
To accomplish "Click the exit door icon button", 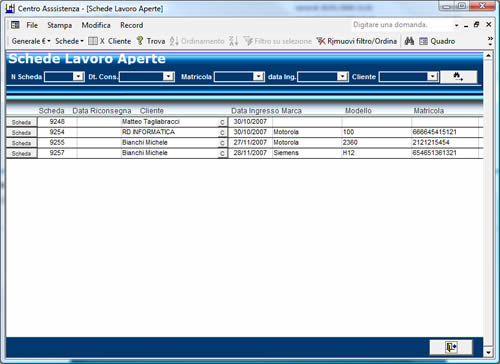I will (x=451, y=347).
